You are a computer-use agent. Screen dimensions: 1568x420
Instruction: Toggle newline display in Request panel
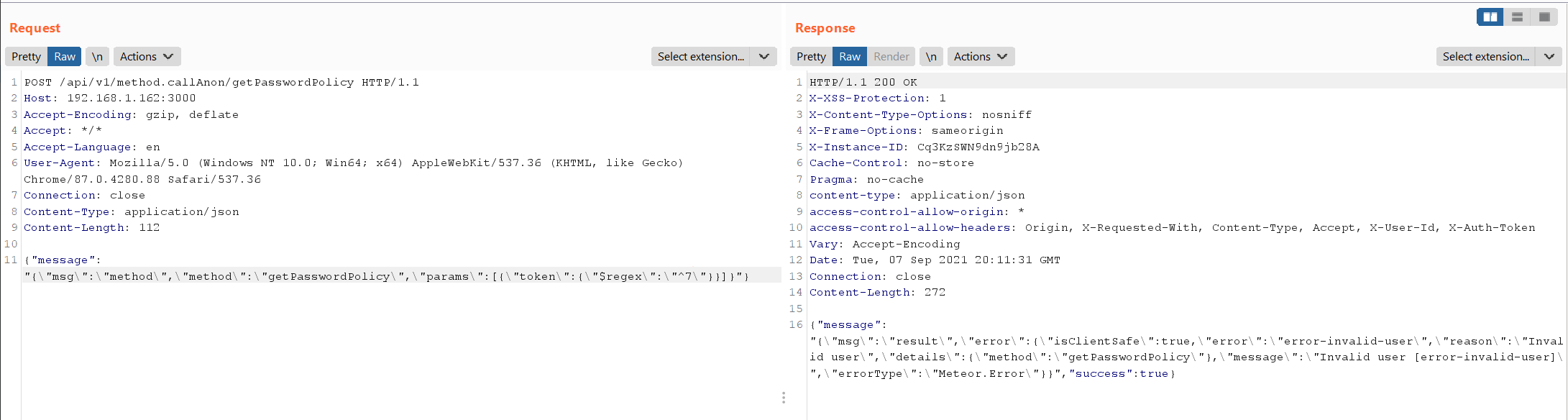(97, 56)
